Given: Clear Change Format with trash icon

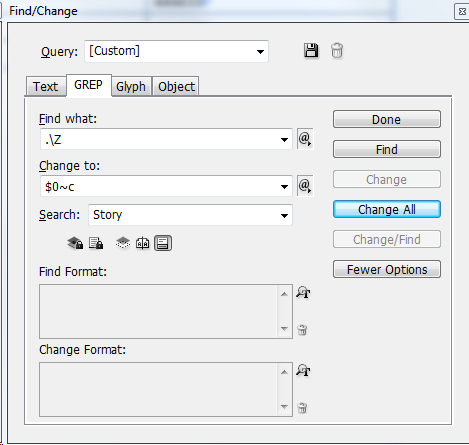Looking at the screenshot, I should pos(302,408).
